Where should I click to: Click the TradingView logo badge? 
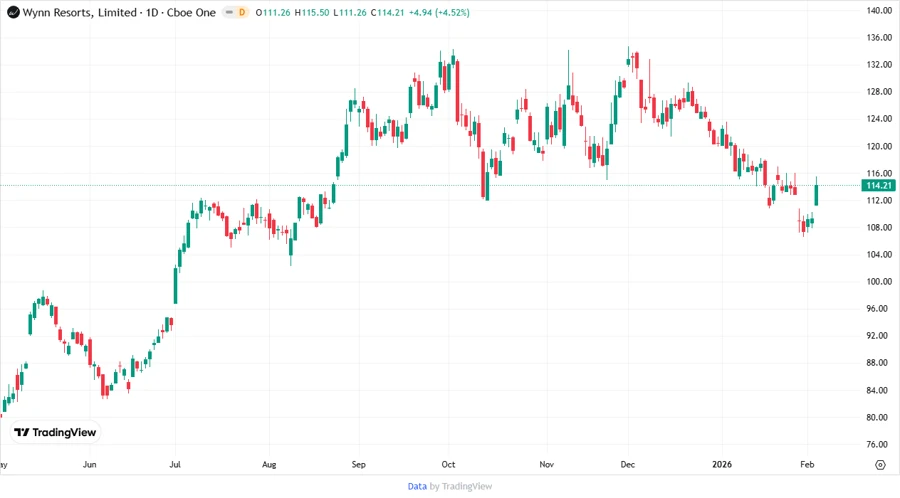pos(56,433)
